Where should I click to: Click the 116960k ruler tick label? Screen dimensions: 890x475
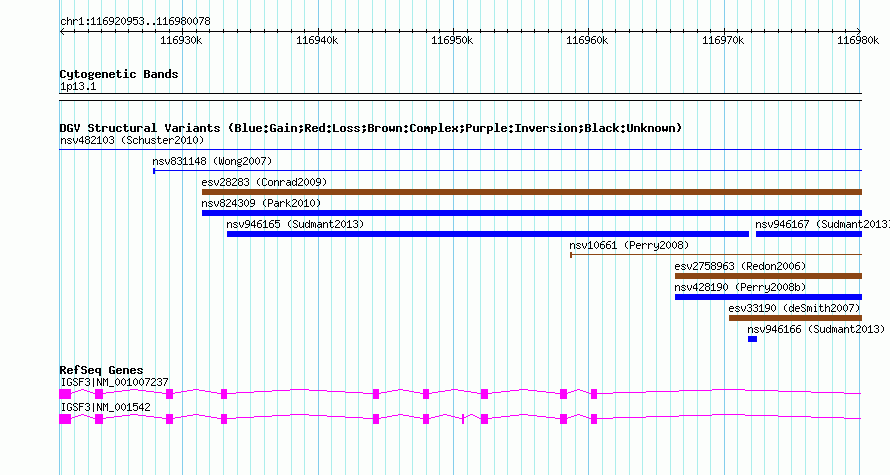pyautogui.click(x=587, y=40)
